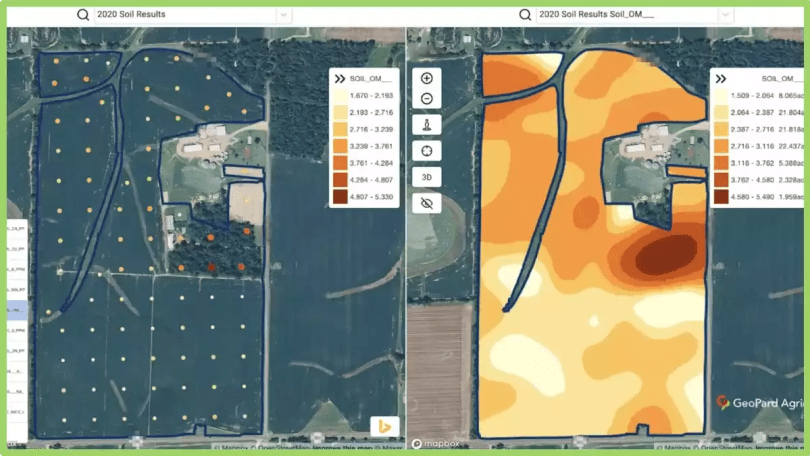The height and width of the screenshot is (456, 810).
Task: Select left legend swatch 3.239 - 3.761
Action: (x=340, y=146)
